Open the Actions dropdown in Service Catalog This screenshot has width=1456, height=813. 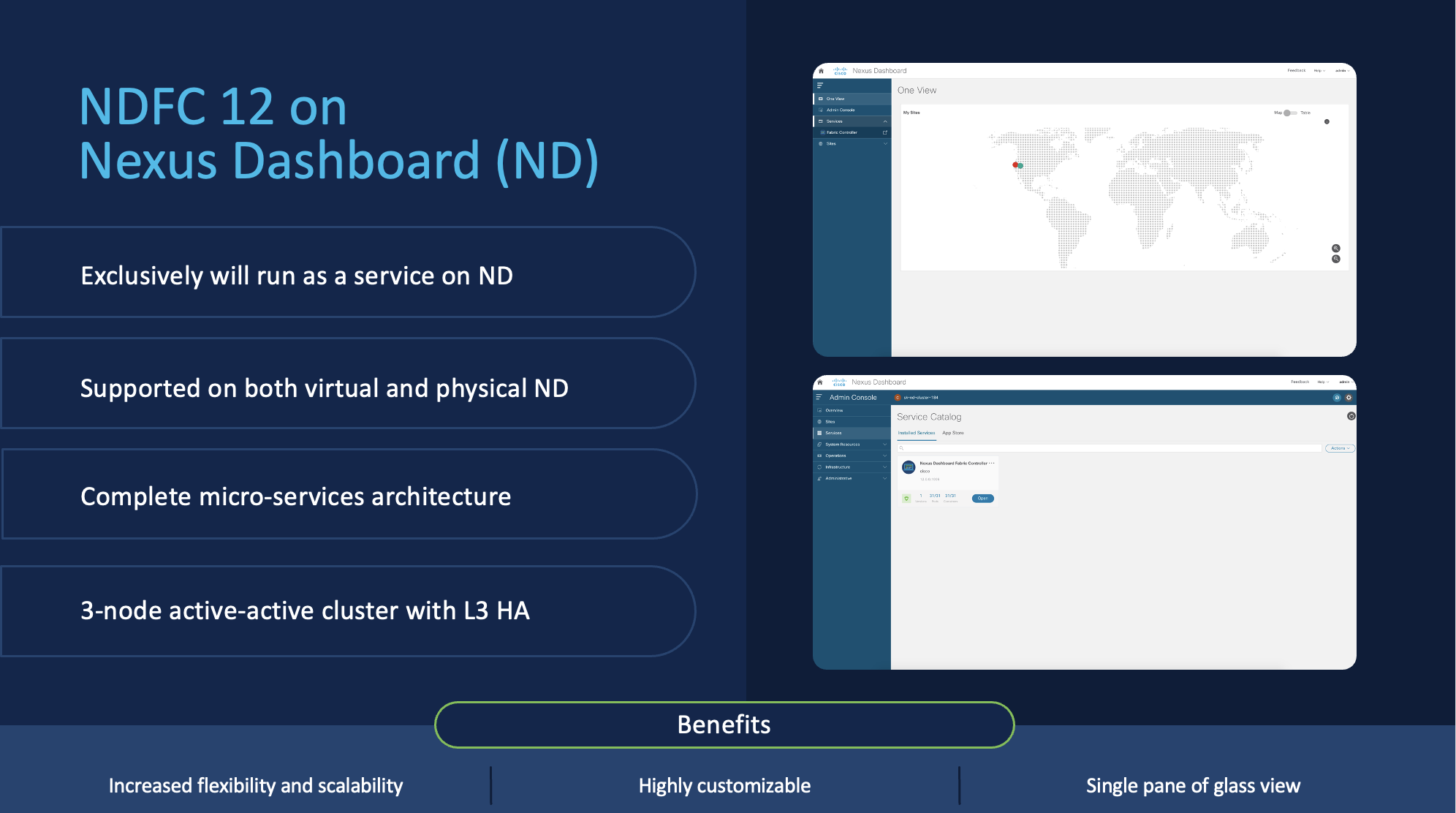pyautogui.click(x=1339, y=448)
